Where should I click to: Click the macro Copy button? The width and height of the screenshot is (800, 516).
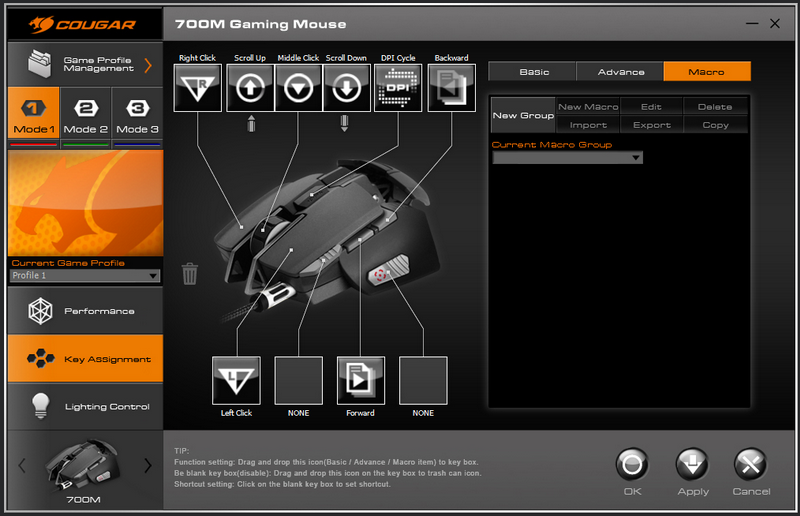[715, 125]
